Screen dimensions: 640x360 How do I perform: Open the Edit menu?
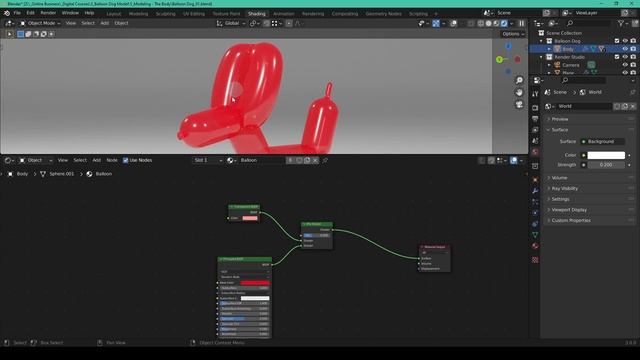pos(31,13)
